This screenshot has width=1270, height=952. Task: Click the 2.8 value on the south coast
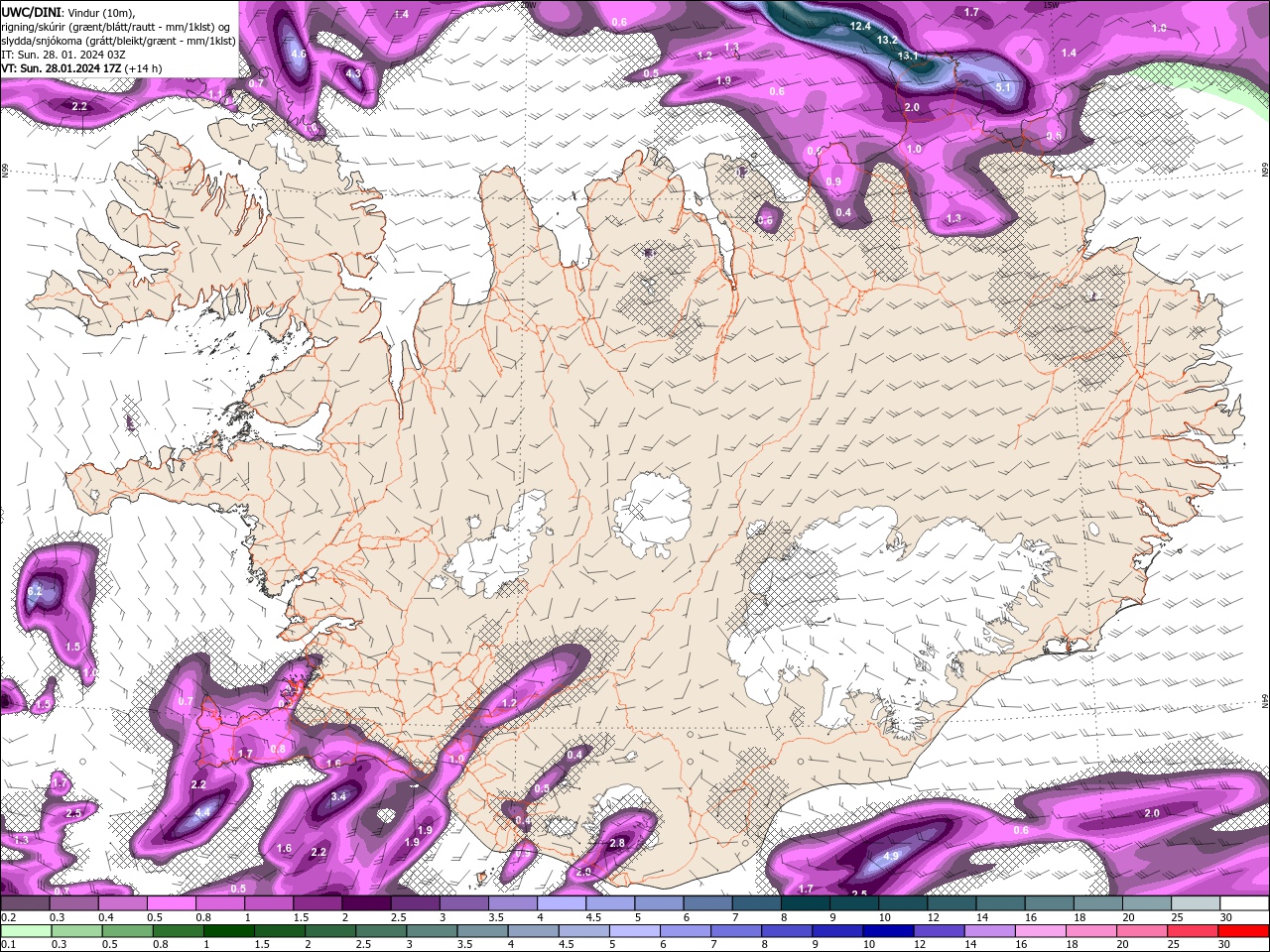coord(617,843)
